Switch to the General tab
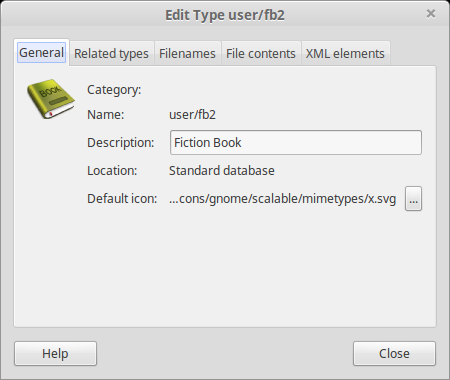This screenshot has height=380, width=450. [41, 53]
